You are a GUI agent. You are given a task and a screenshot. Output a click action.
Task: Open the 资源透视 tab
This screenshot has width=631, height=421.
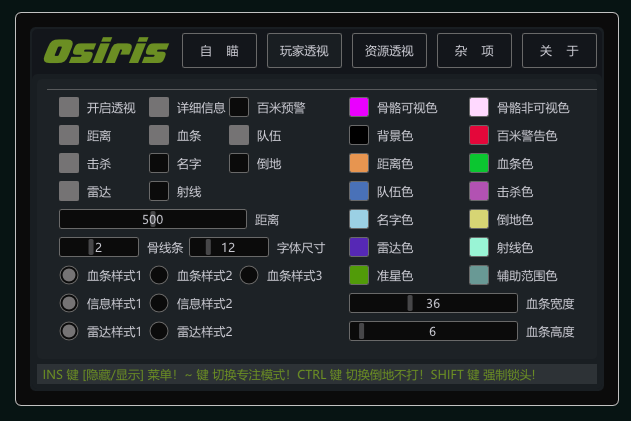(389, 51)
